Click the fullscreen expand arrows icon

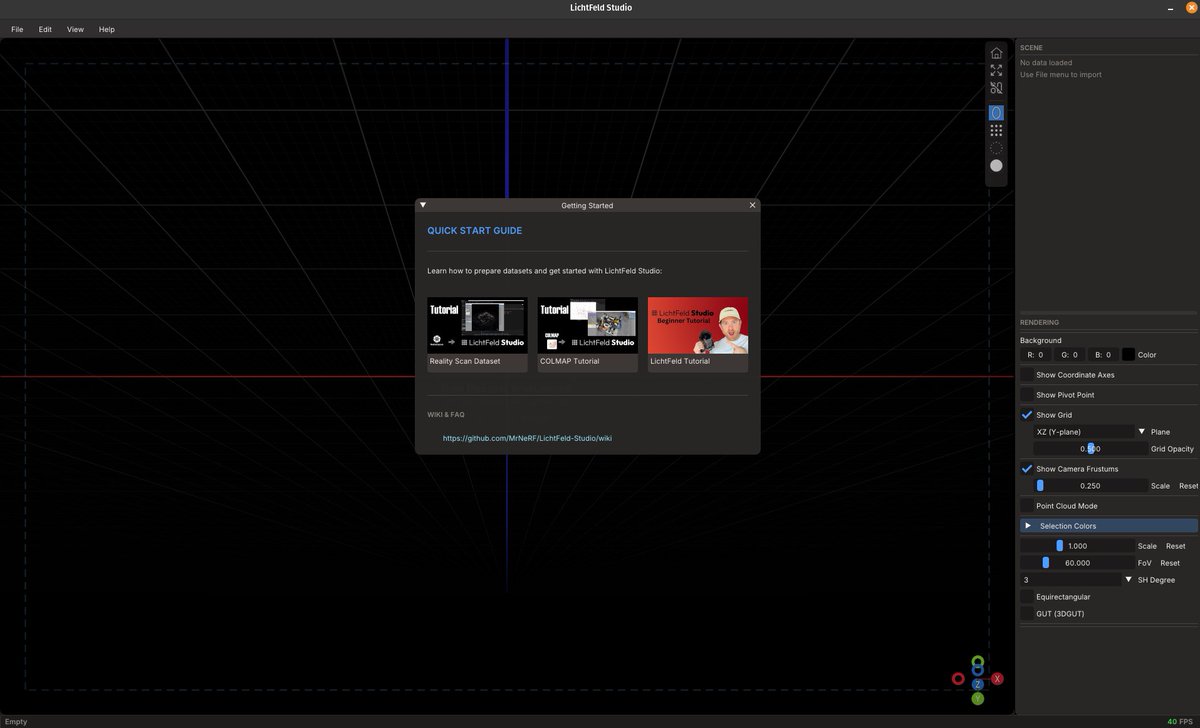(996, 70)
